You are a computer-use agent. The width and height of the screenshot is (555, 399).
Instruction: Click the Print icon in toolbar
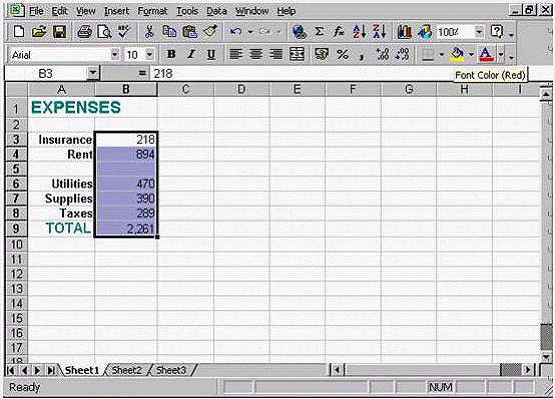(84, 32)
